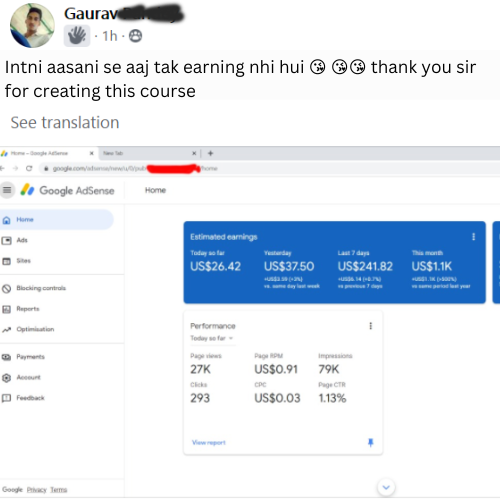Open the 1h post timestamp
Screen dimensions: 500x500
click(110, 36)
